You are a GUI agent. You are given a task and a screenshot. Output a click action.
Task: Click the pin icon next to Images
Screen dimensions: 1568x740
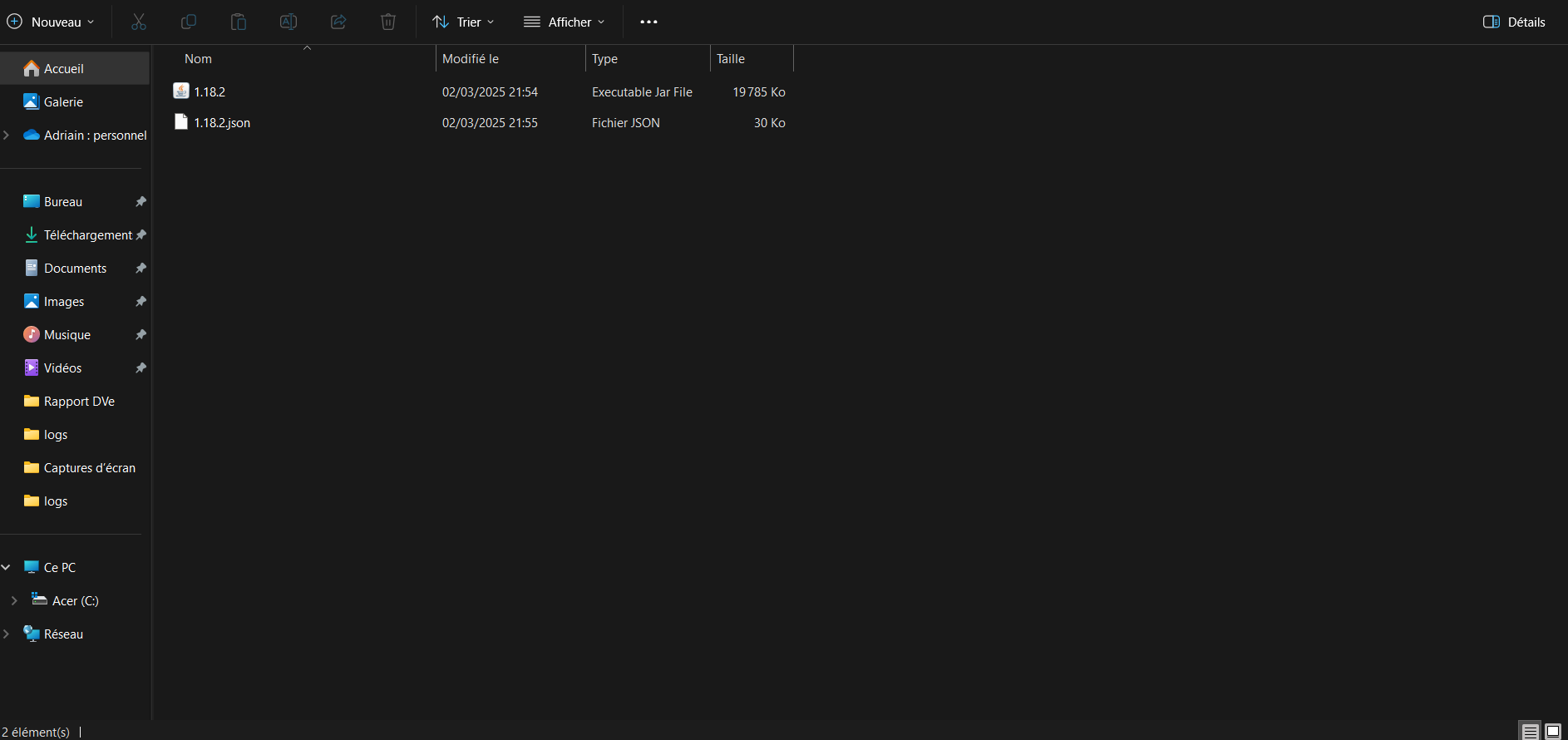(141, 301)
